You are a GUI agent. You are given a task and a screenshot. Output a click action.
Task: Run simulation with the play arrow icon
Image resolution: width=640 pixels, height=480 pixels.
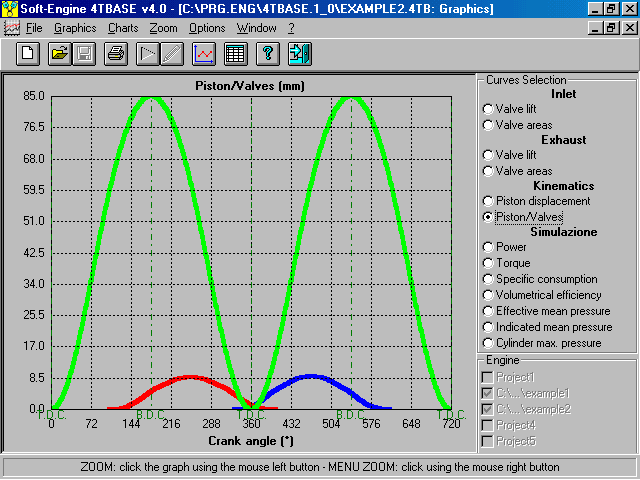[148, 54]
